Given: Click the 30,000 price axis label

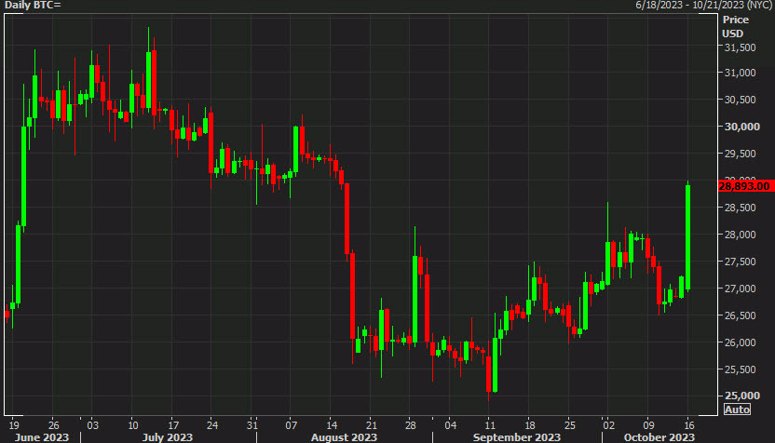Looking at the screenshot, I should (742, 127).
